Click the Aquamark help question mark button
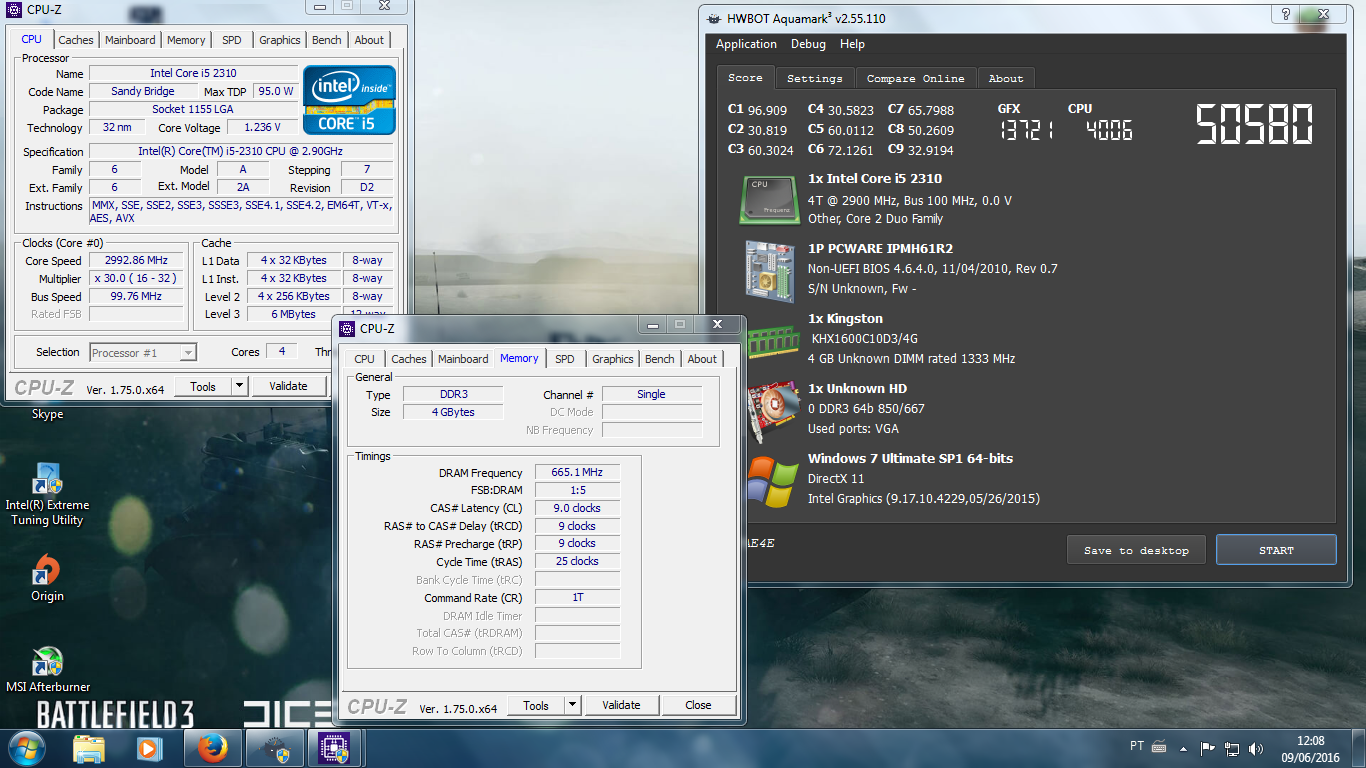 coord(1286,15)
